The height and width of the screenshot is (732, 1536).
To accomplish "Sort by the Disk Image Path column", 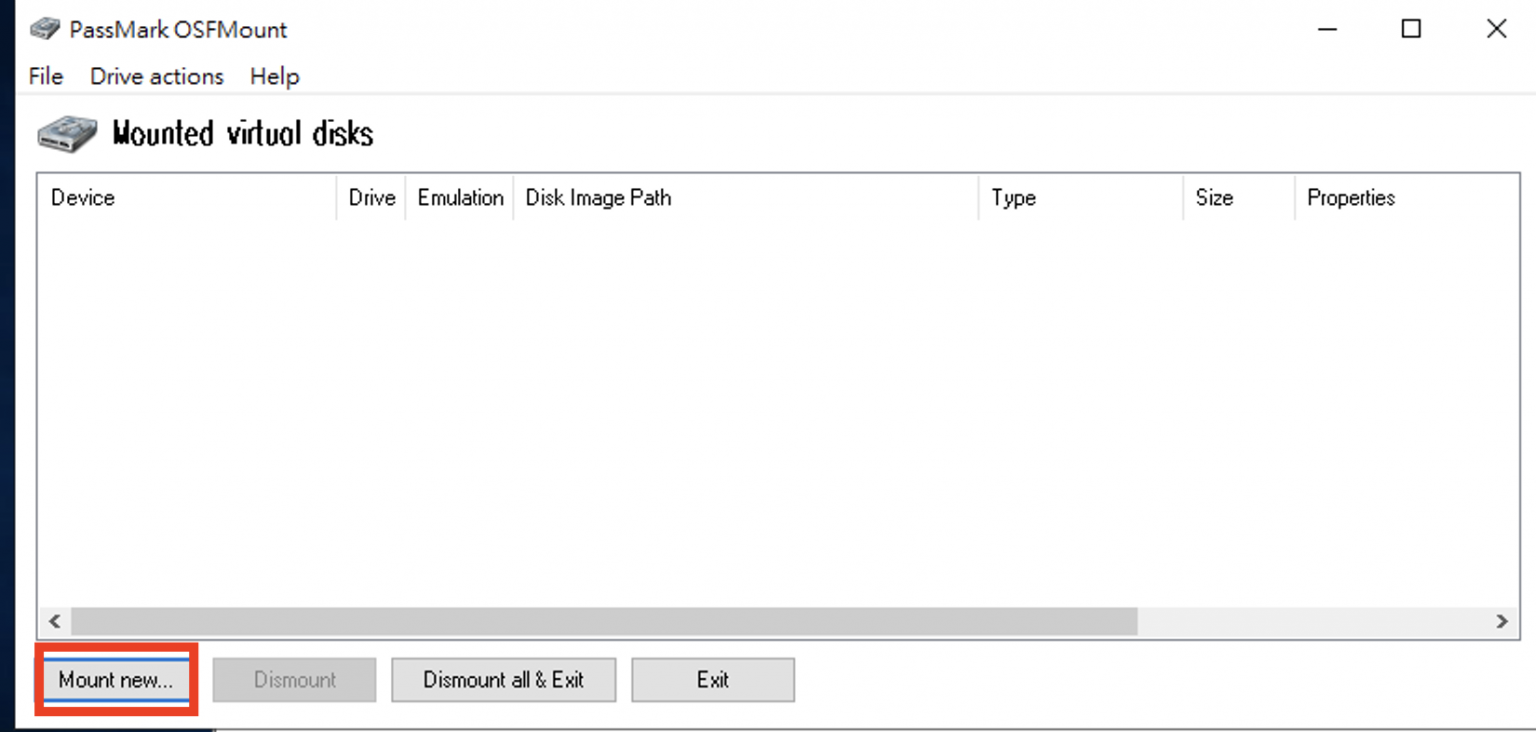I will click(x=745, y=198).
